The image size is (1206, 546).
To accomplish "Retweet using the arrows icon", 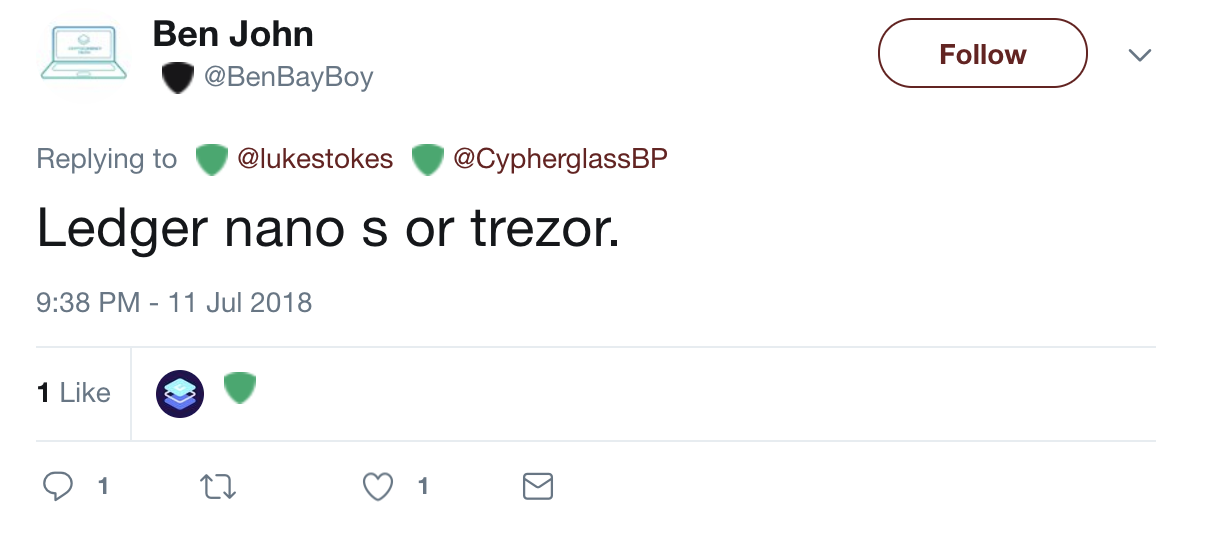I will [x=217, y=487].
